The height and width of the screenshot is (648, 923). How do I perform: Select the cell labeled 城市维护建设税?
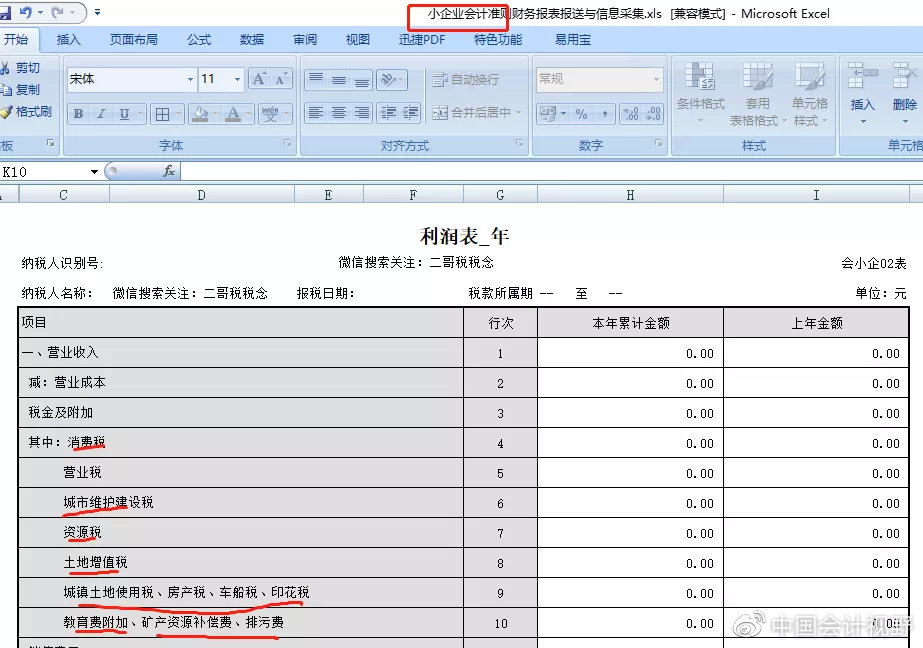(x=241, y=503)
